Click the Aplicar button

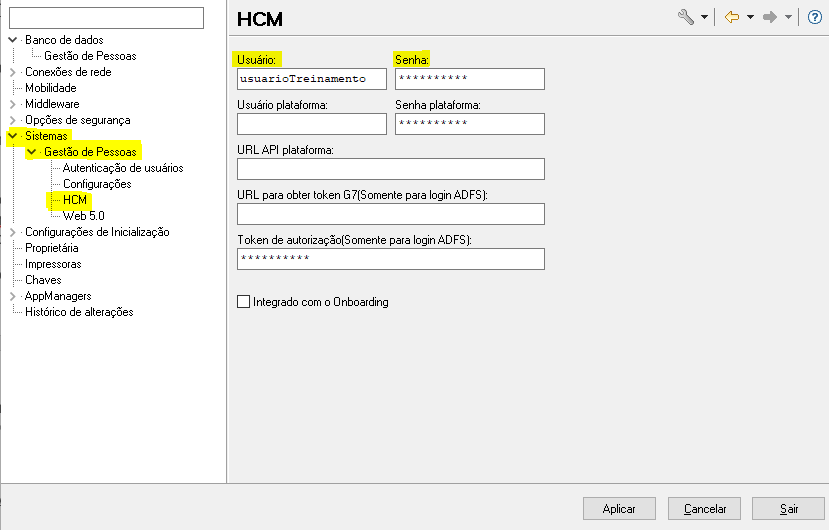click(x=619, y=508)
